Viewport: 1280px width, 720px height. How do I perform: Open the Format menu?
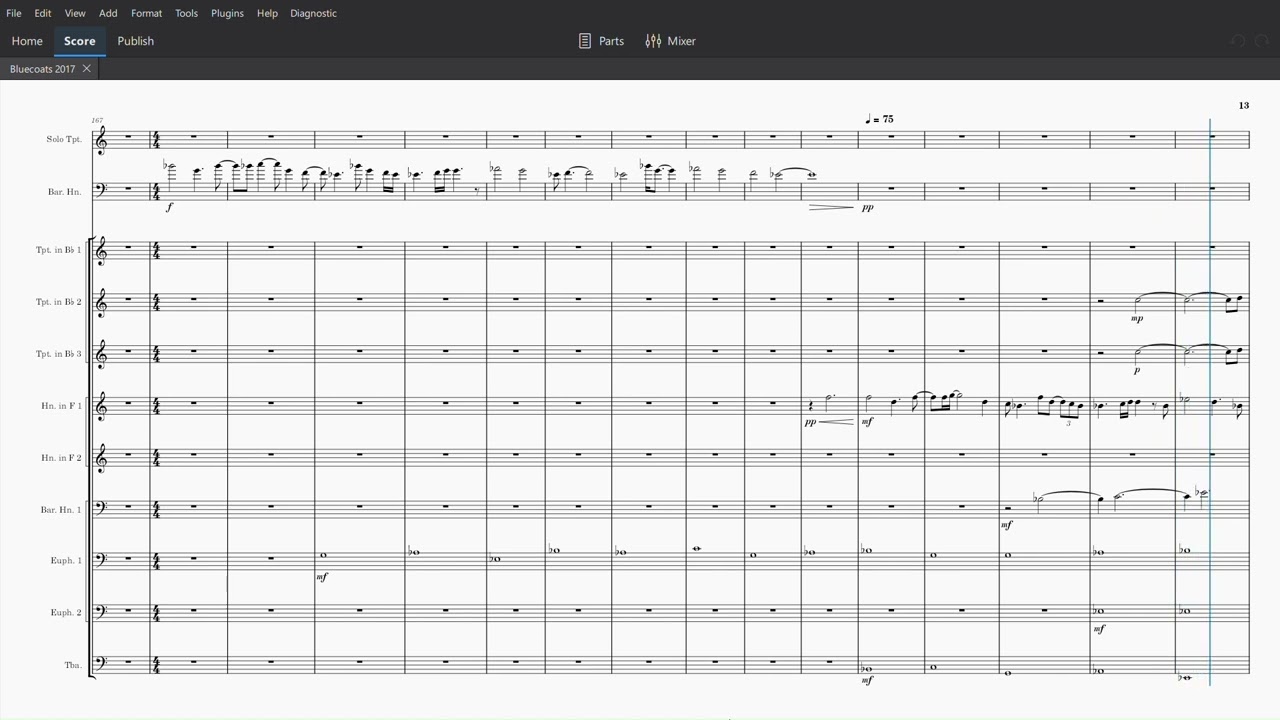point(146,13)
